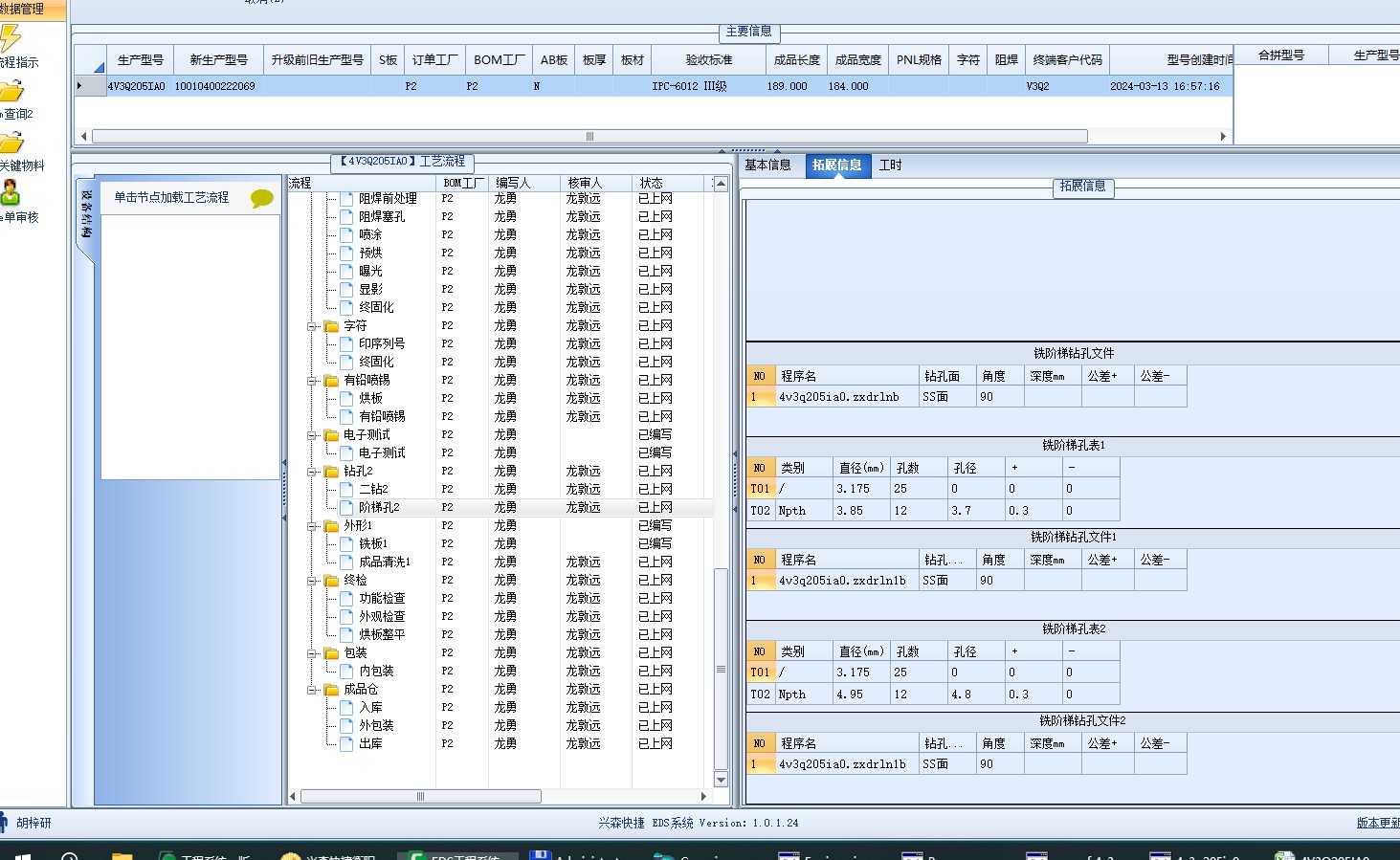Viewport: 1400px width, 860px height.
Task: Open the 单审核 person icon
Action: click(11, 193)
